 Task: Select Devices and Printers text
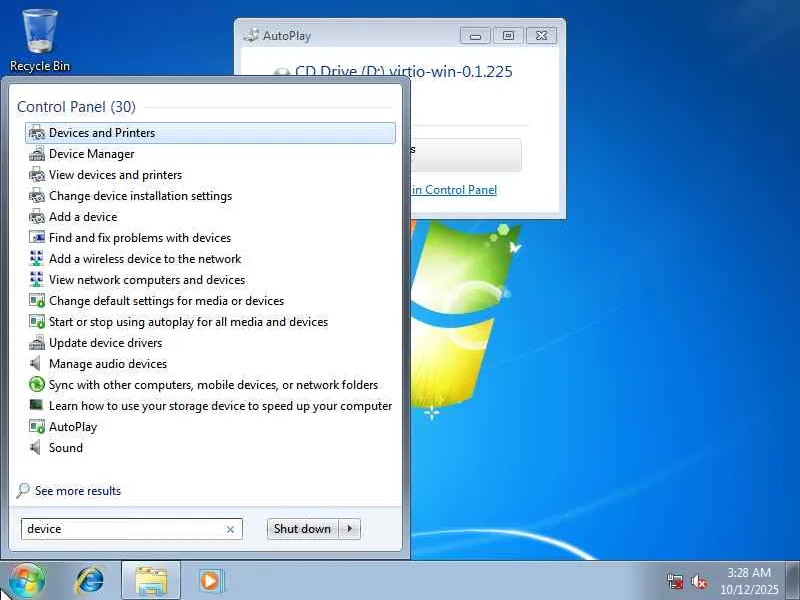click(102, 133)
